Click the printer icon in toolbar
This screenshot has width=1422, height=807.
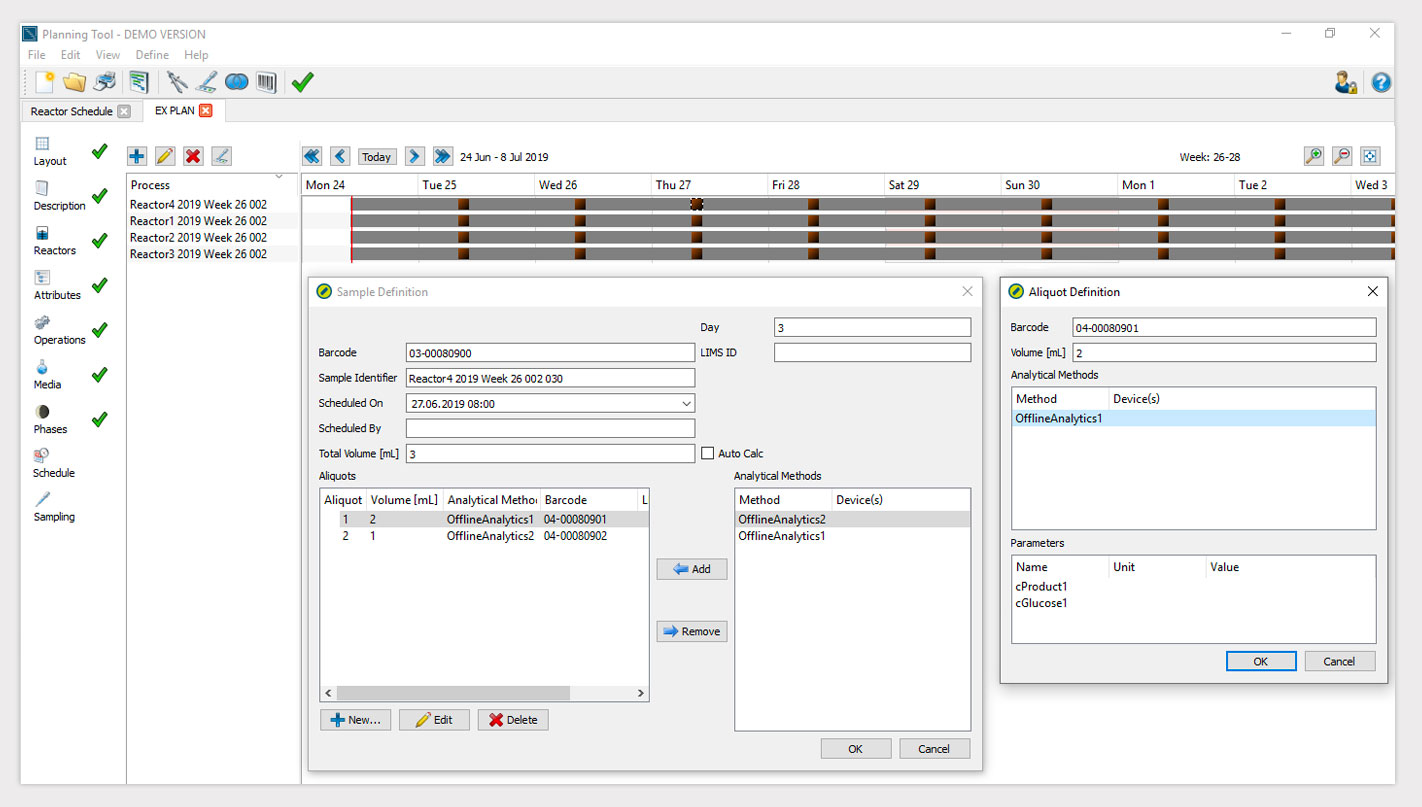[x=105, y=82]
